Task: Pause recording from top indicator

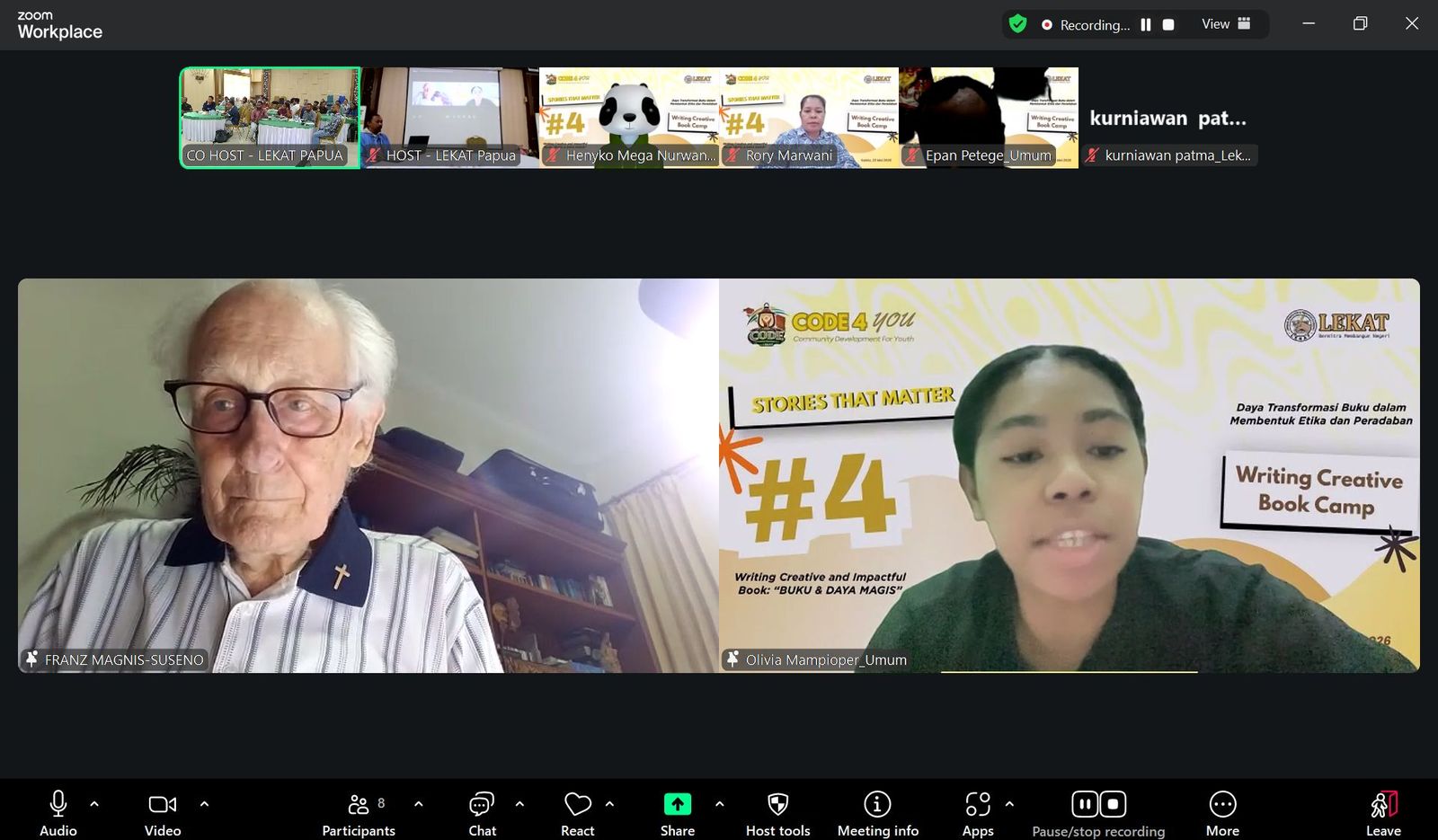Action: (x=1146, y=24)
